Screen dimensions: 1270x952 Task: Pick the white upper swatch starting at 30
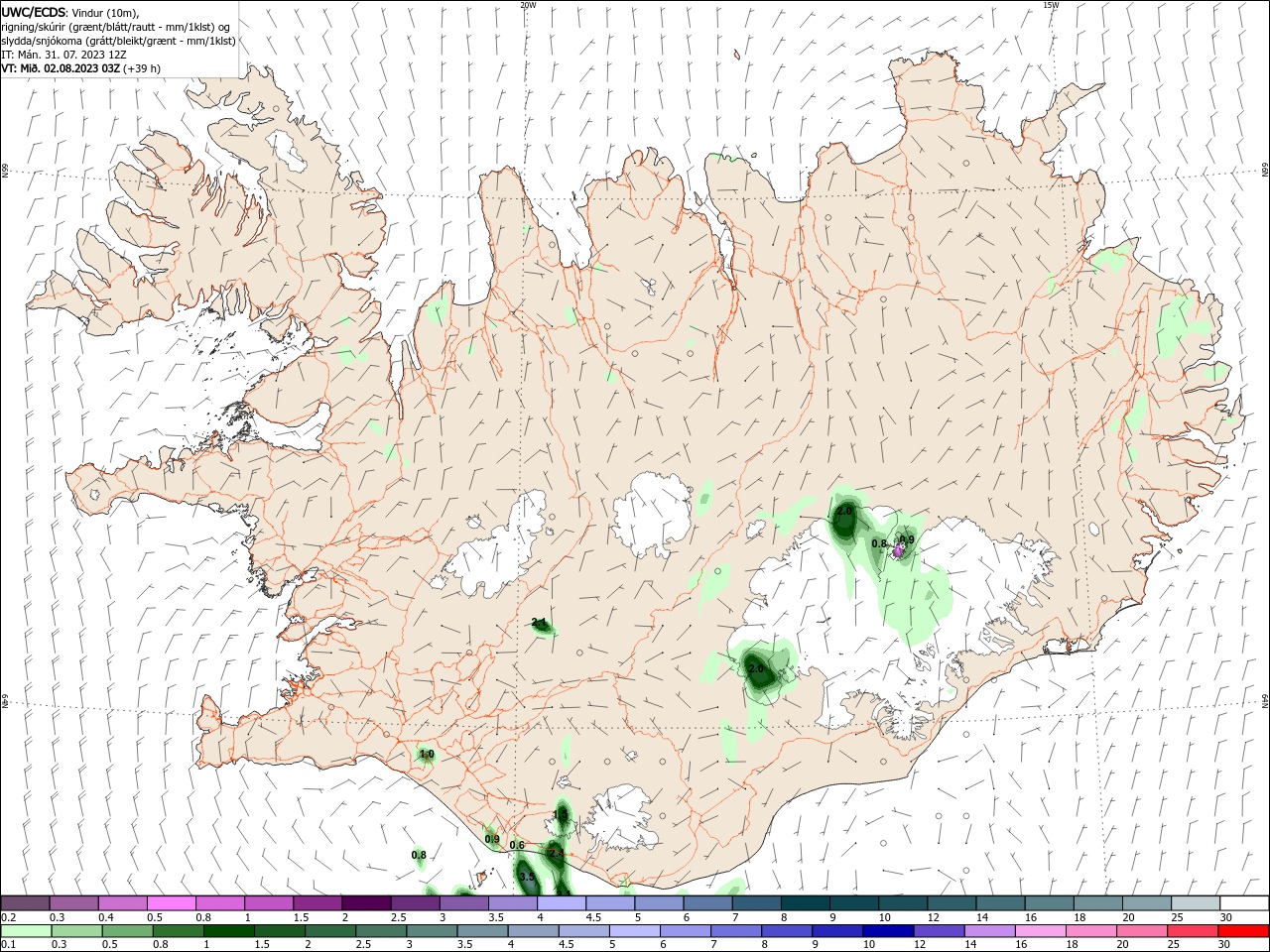click(x=1244, y=903)
